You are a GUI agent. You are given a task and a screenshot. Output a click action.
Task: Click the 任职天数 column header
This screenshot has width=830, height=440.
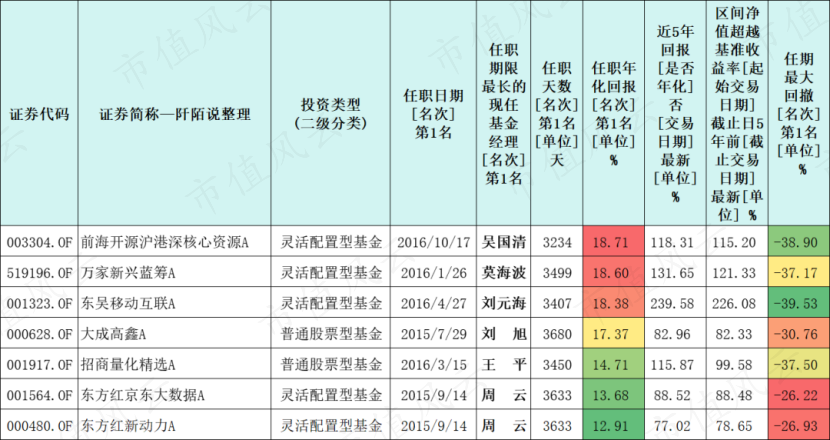click(557, 113)
